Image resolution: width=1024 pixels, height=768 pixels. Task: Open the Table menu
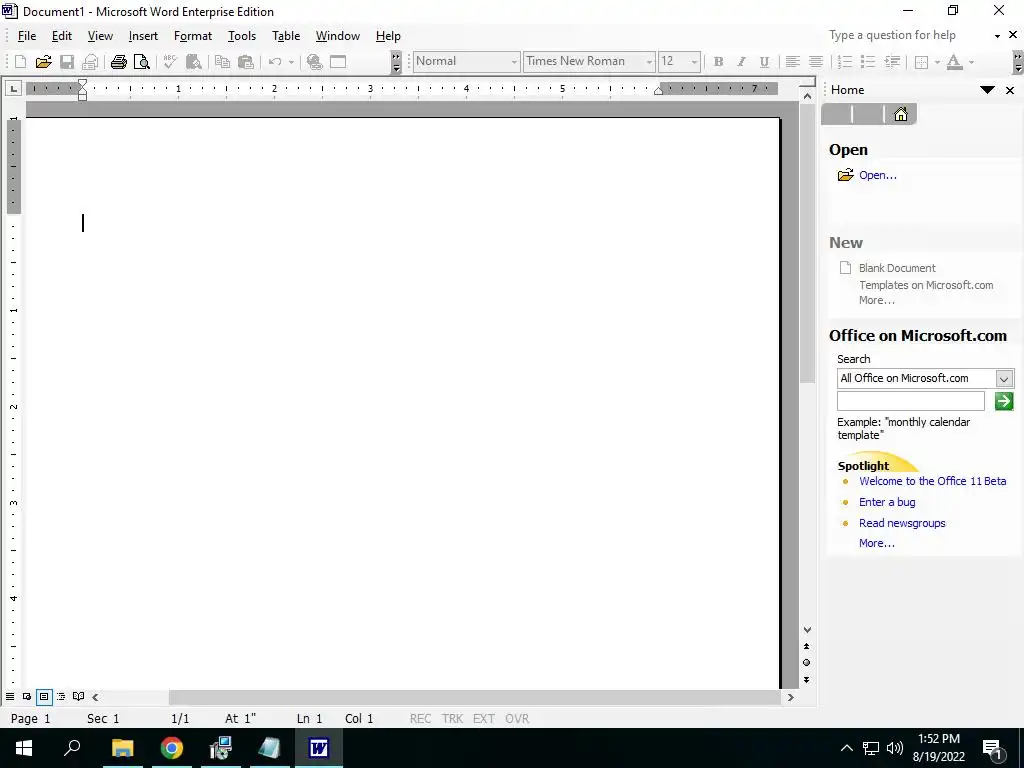click(286, 36)
